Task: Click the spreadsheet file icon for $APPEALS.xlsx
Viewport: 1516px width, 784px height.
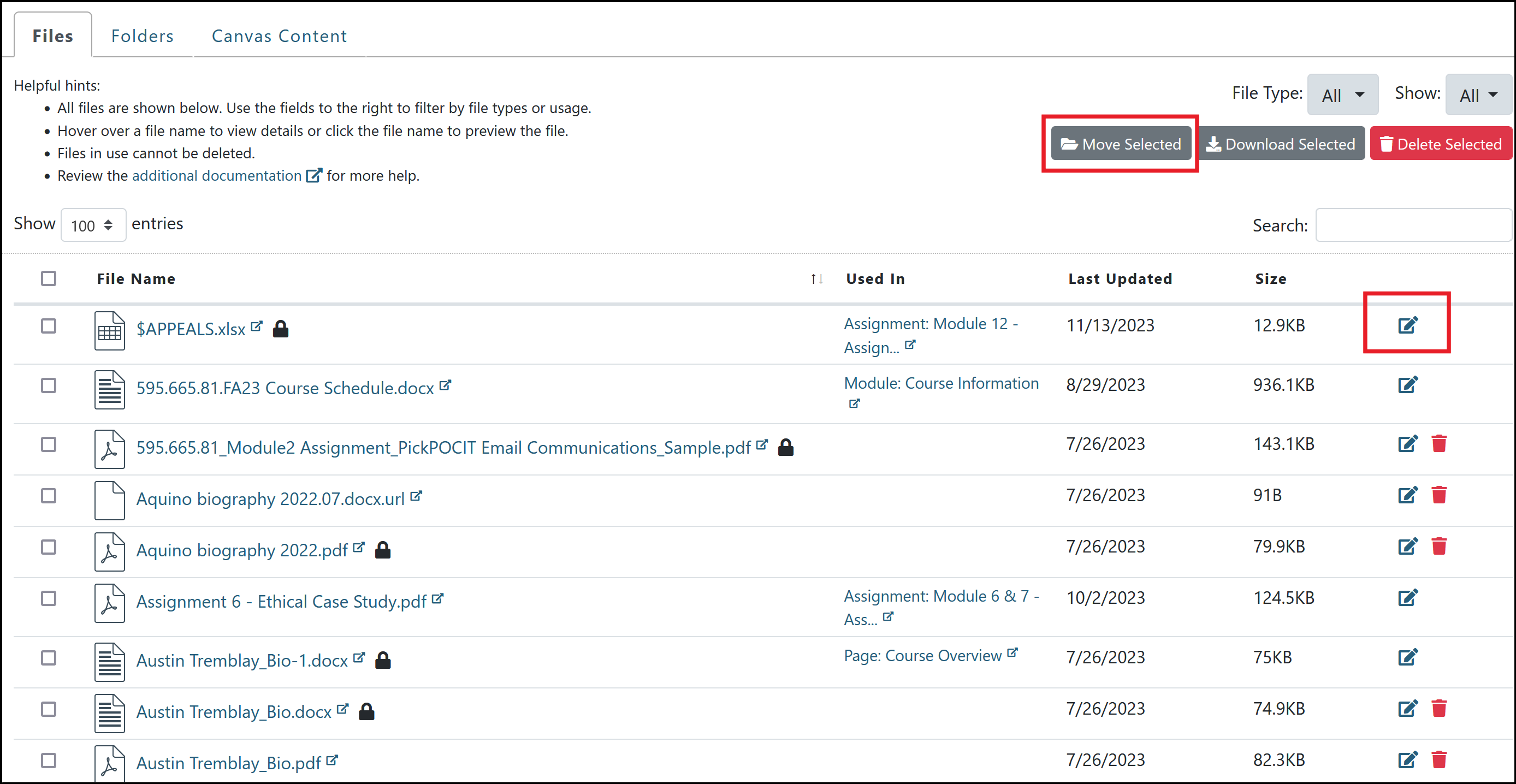Action: pyautogui.click(x=109, y=330)
